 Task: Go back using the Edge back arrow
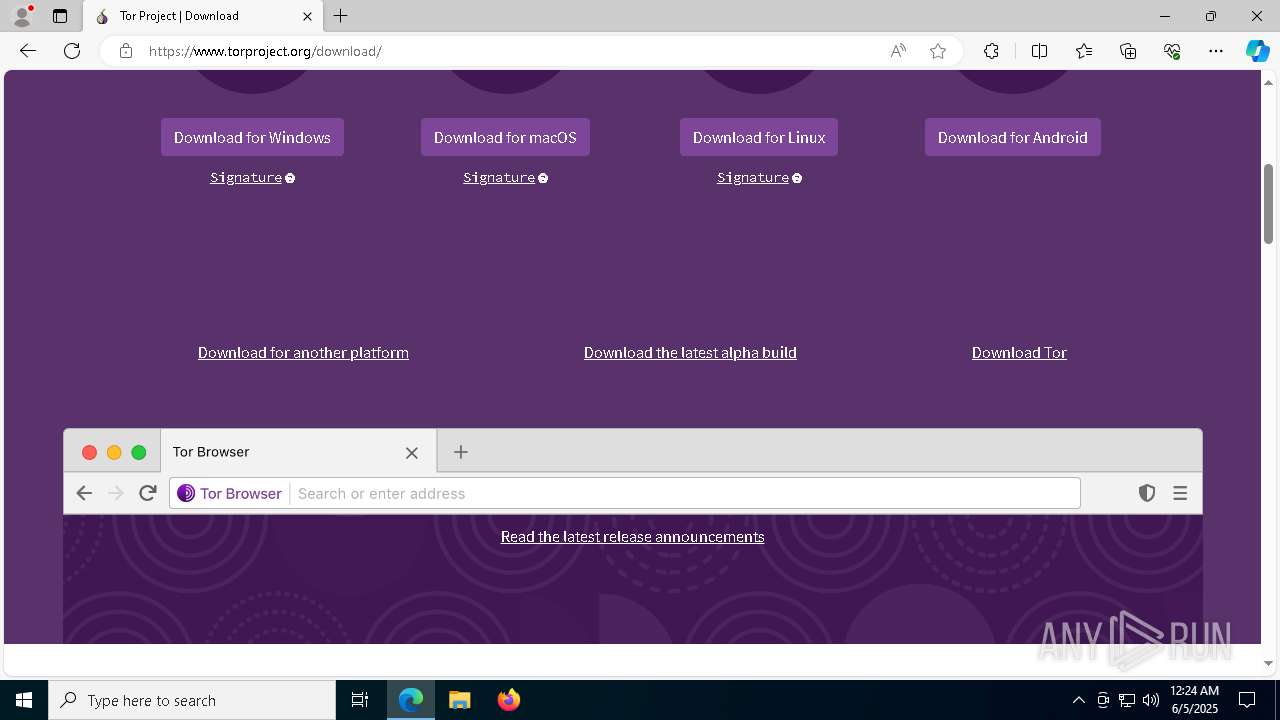pyautogui.click(x=28, y=51)
